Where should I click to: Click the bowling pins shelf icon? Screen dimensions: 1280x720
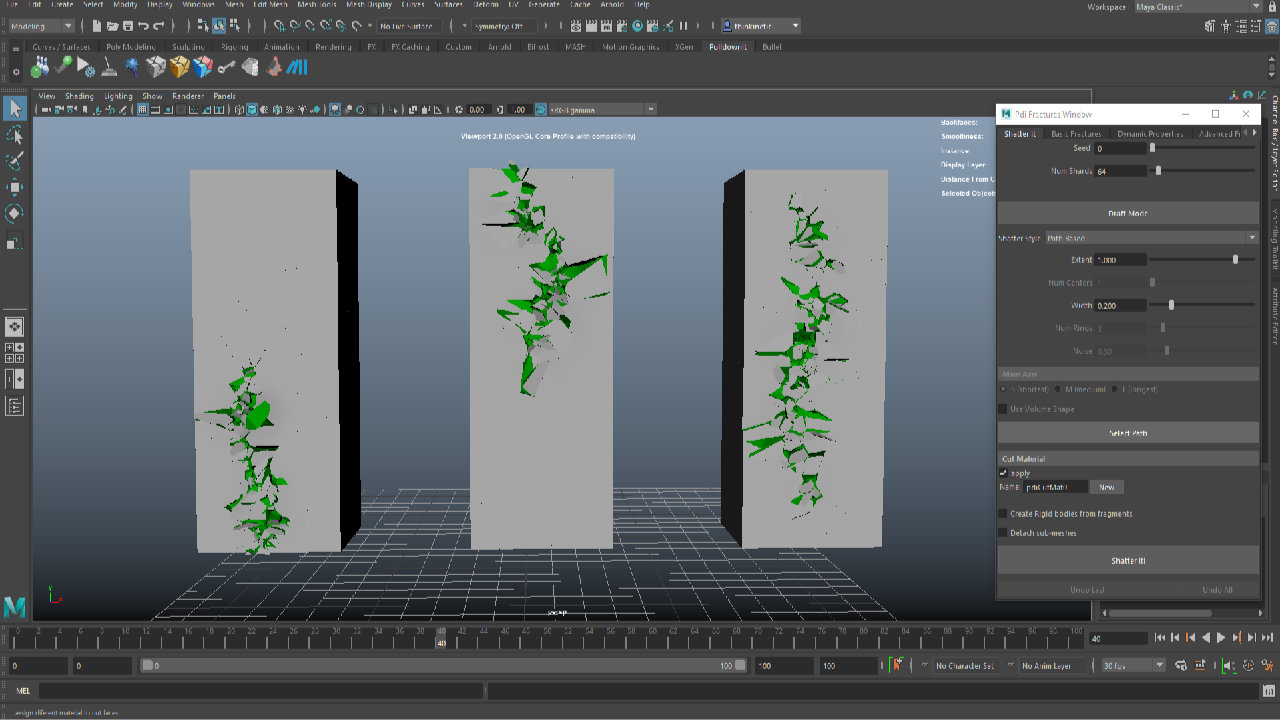39,67
